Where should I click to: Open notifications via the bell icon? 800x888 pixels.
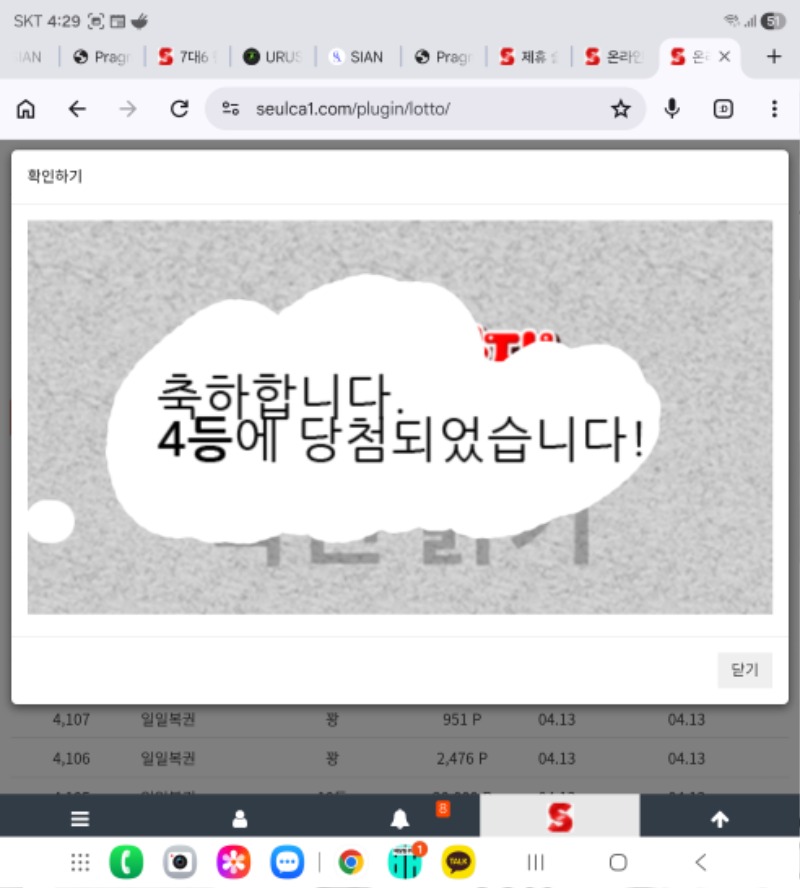400,819
